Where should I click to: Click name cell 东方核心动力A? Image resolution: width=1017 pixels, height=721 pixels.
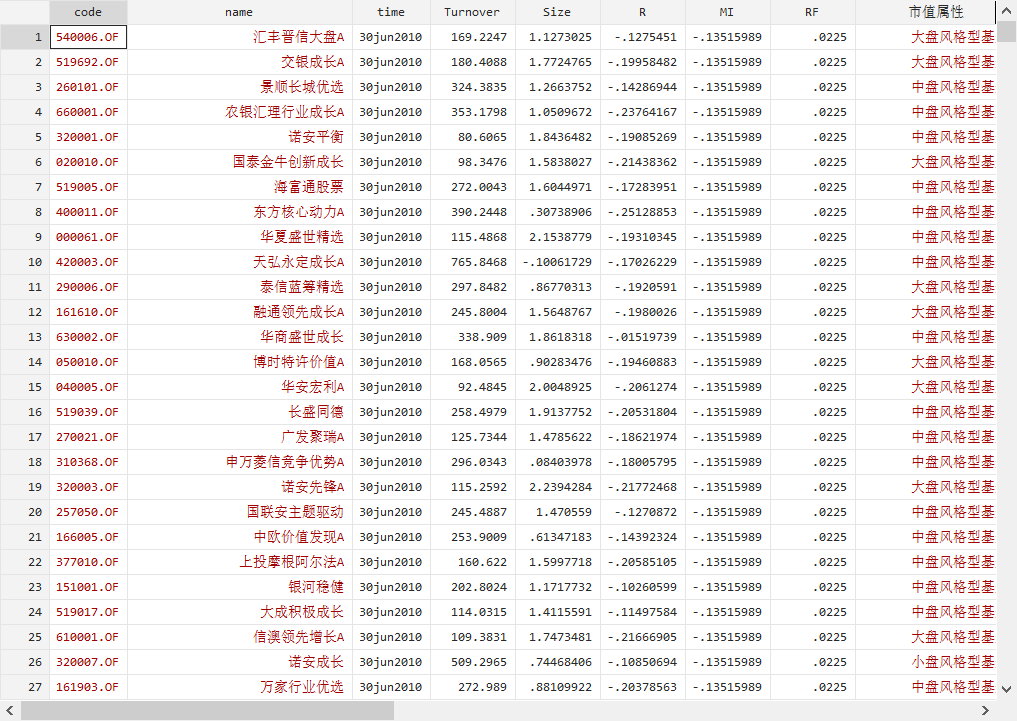pos(239,212)
